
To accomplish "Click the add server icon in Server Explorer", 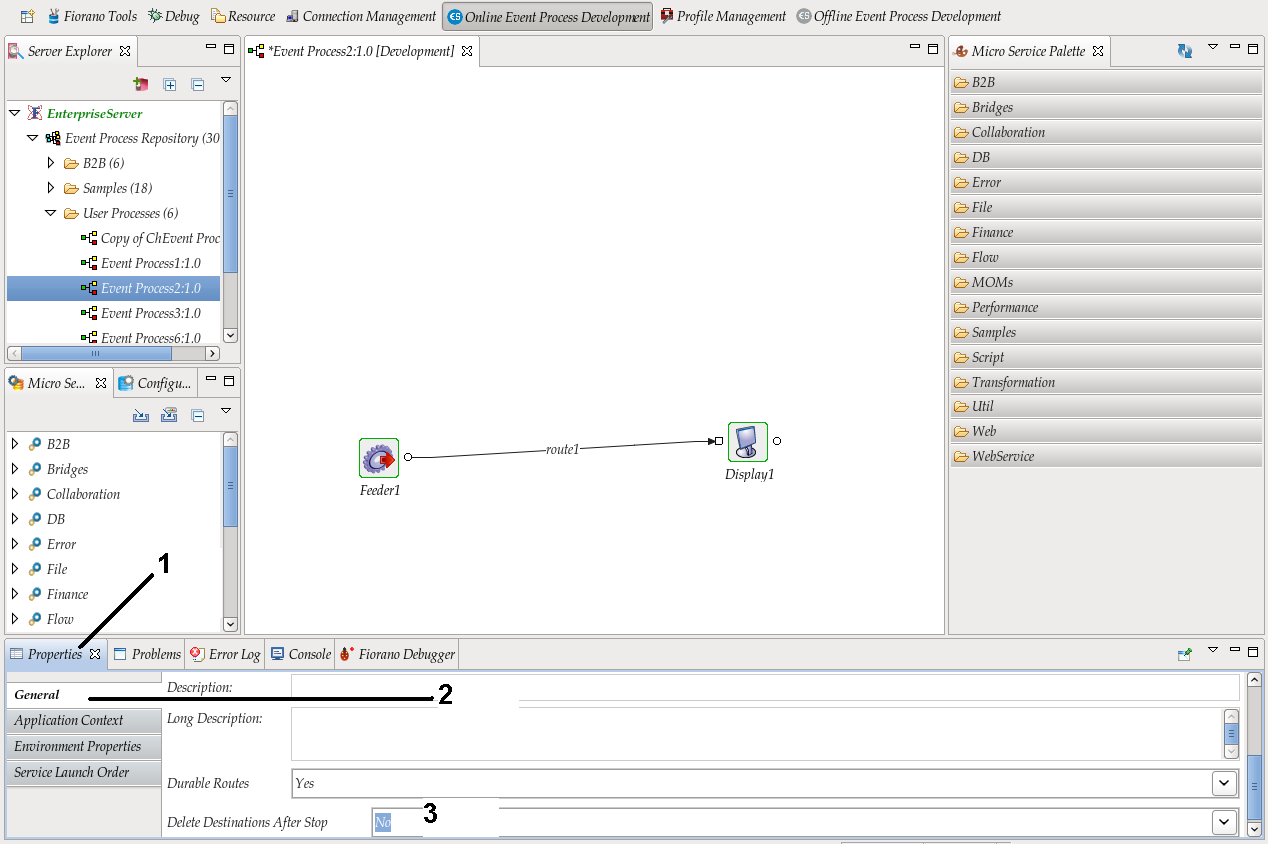I will pos(141,84).
